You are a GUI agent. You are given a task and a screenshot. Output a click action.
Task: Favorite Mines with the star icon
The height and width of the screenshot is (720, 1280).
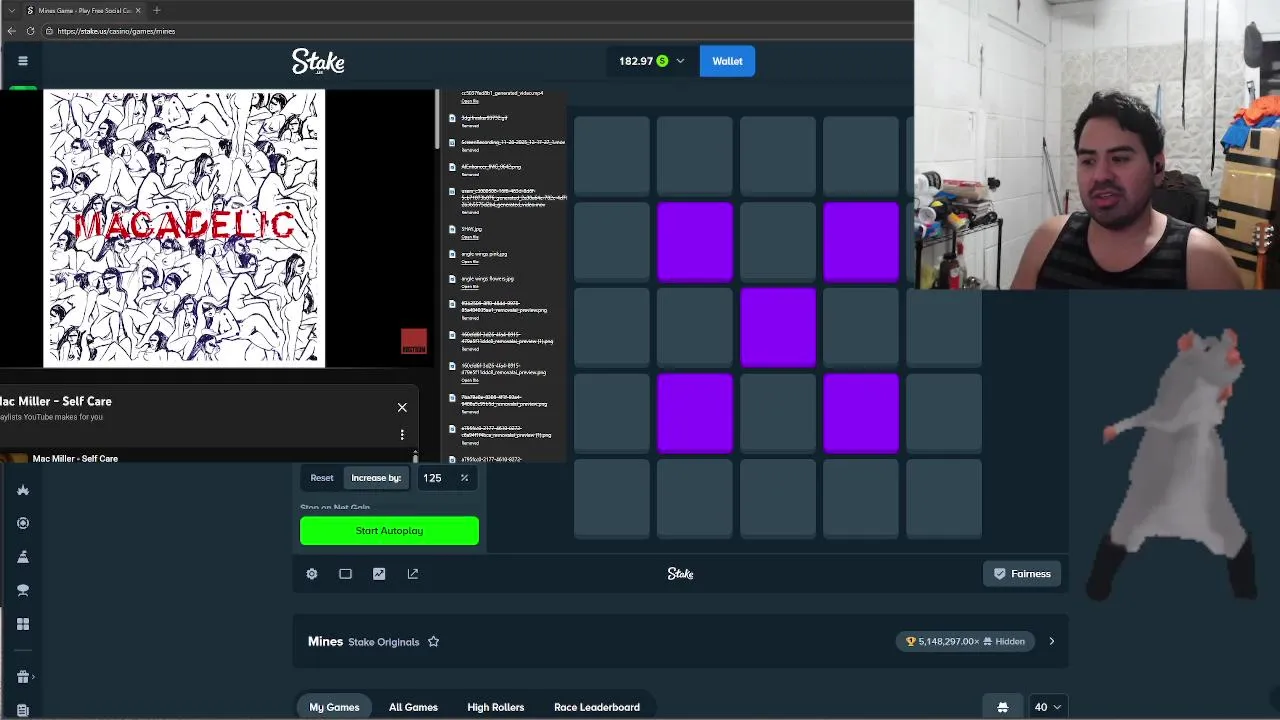pyautogui.click(x=433, y=642)
